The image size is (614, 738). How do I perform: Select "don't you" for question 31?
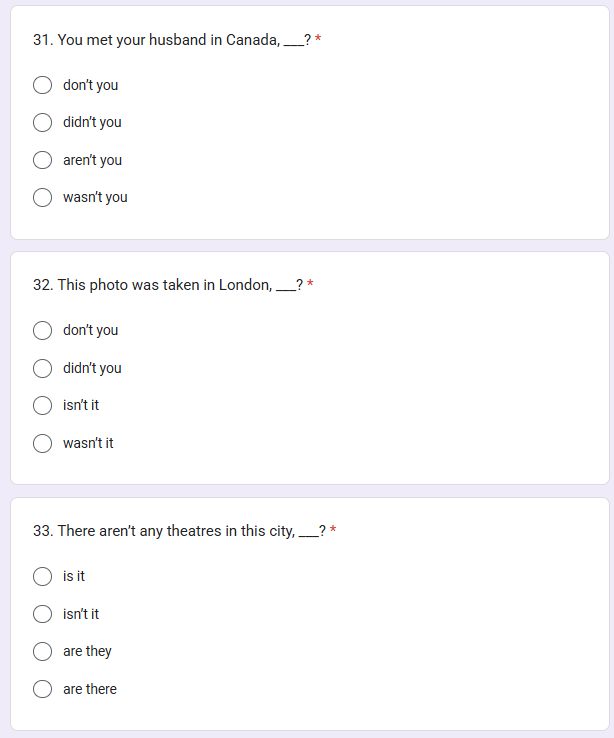[x=42, y=85]
